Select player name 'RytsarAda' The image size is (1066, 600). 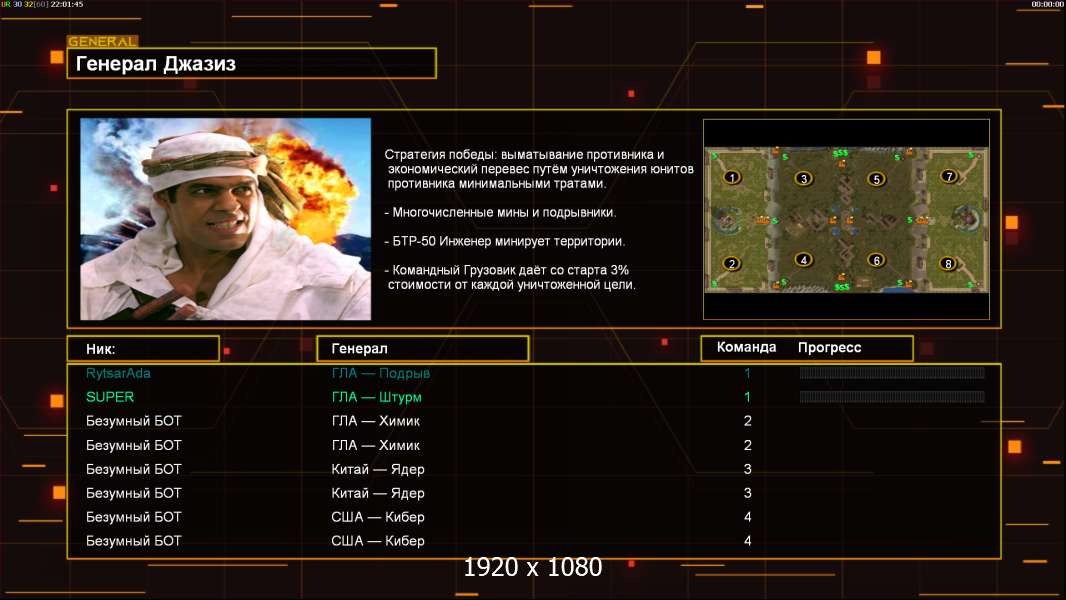[x=118, y=373]
